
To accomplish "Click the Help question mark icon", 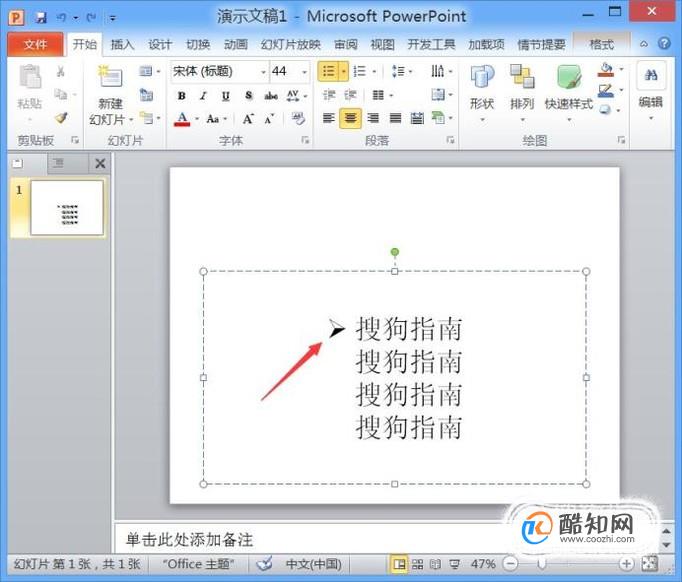I will click(664, 43).
